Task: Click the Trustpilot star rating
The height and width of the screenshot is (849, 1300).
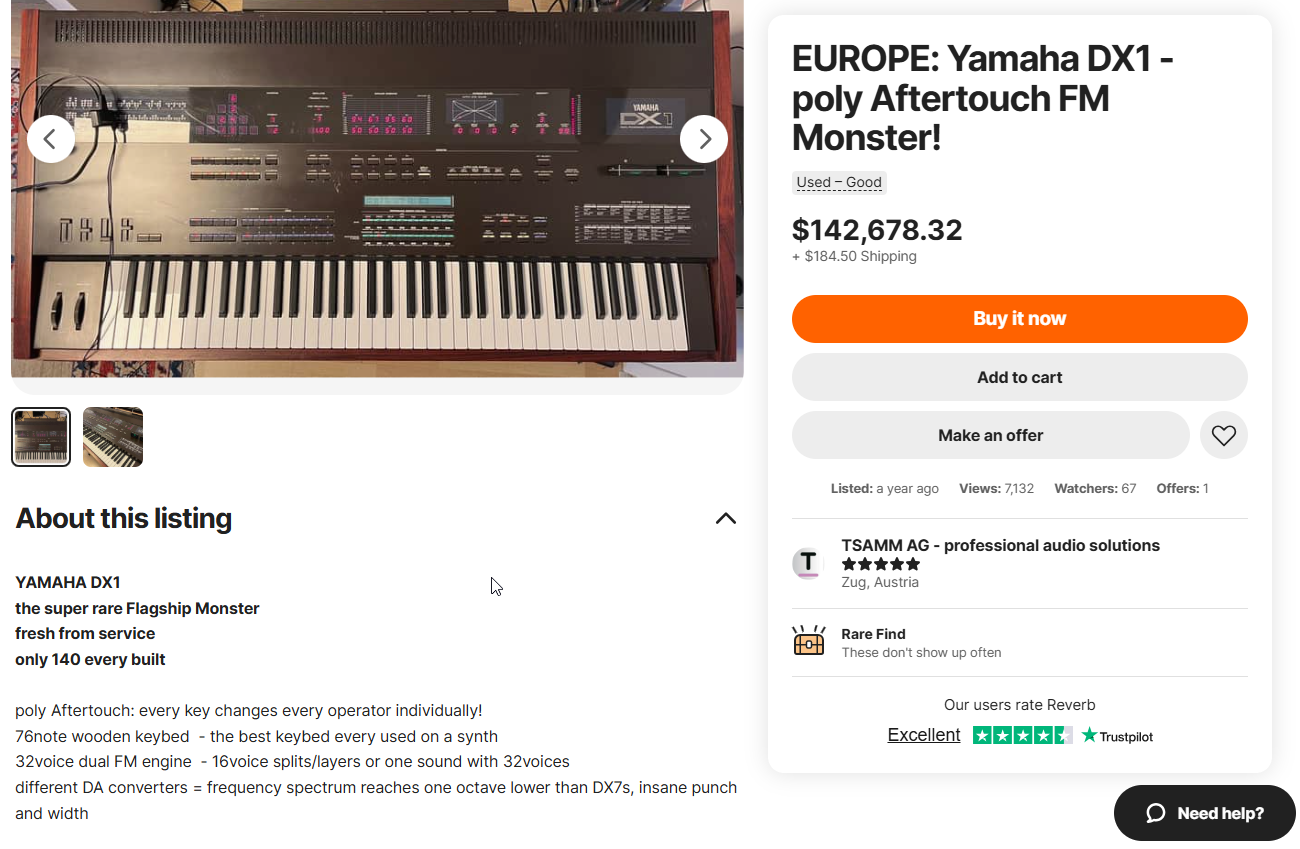Action: point(1022,736)
